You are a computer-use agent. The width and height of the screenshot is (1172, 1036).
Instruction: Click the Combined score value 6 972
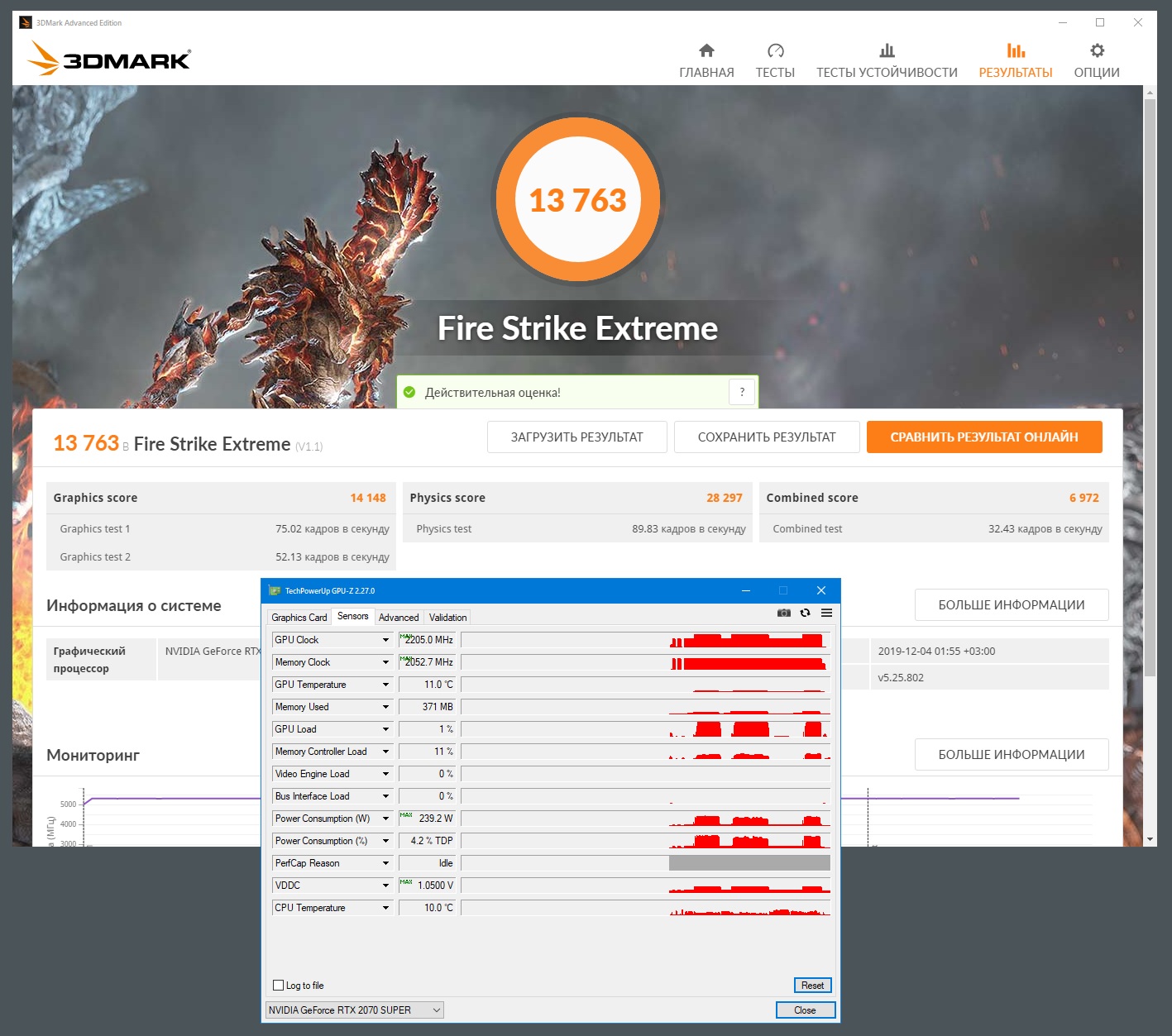tap(1084, 498)
